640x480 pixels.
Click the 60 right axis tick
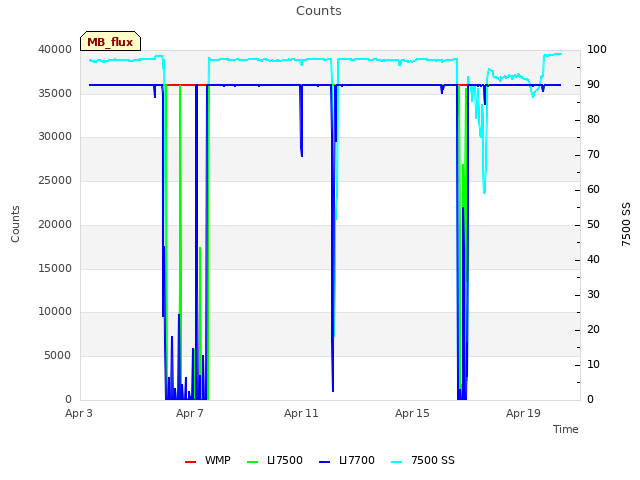(x=593, y=189)
